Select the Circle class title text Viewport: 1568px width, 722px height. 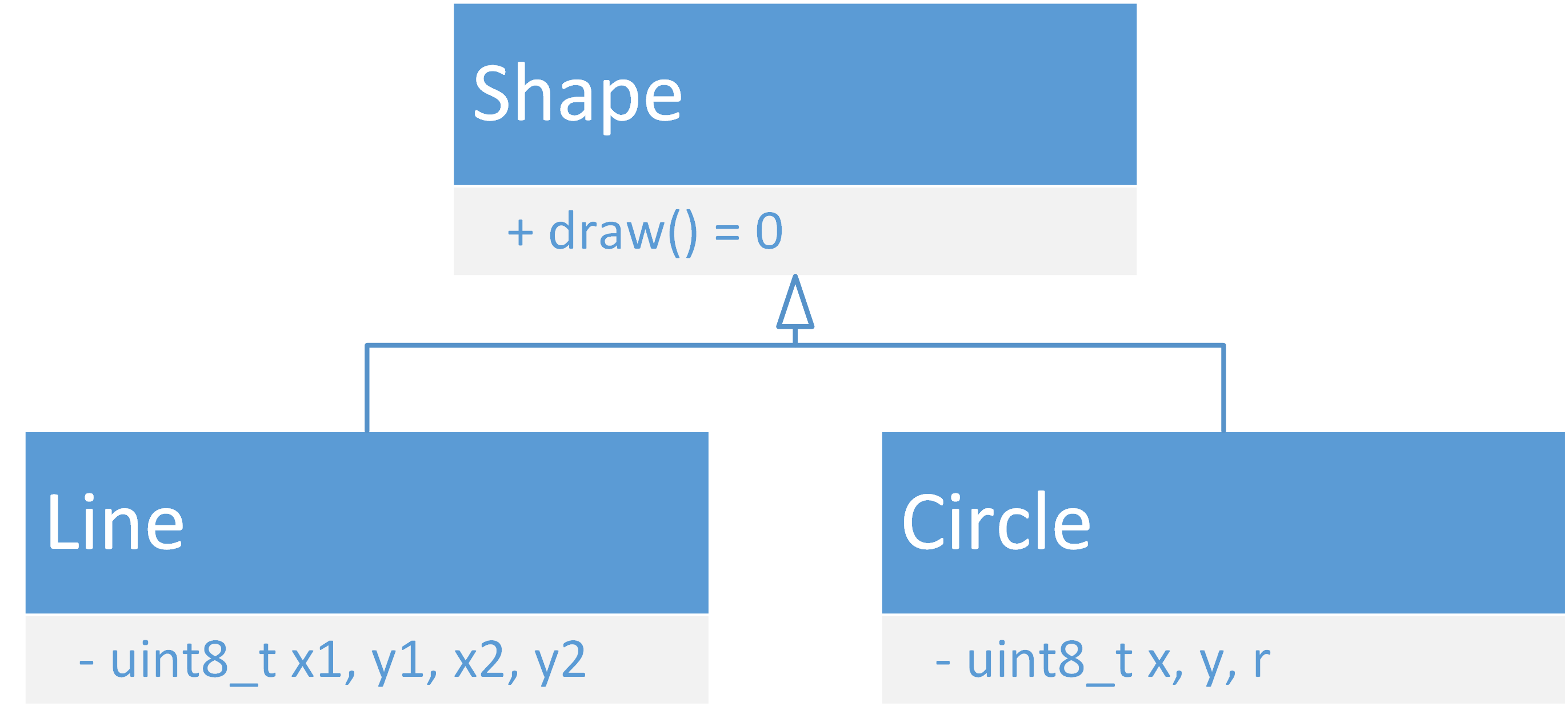coord(996,522)
